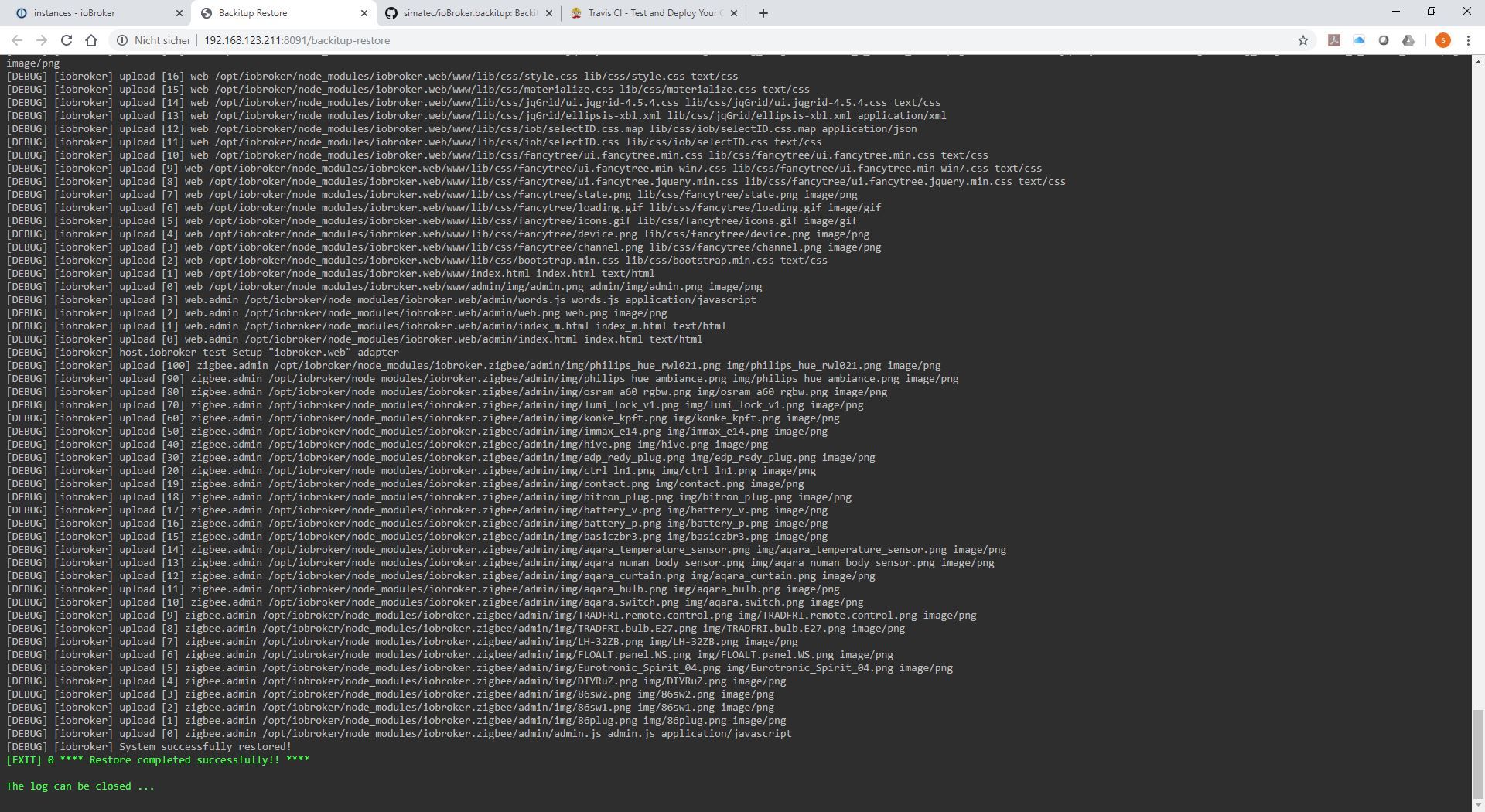Click the upload [2] bootstrap.min.css line
The height and width of the screenshot is (812, 1485).
click(x=417, y=260)
